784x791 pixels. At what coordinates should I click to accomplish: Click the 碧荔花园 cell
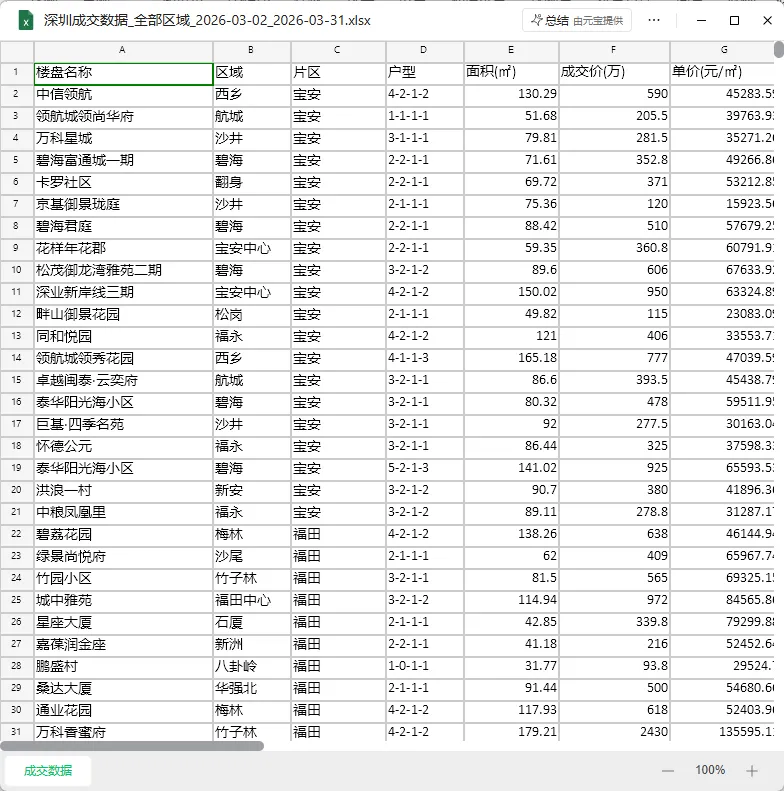pos(123,534)
